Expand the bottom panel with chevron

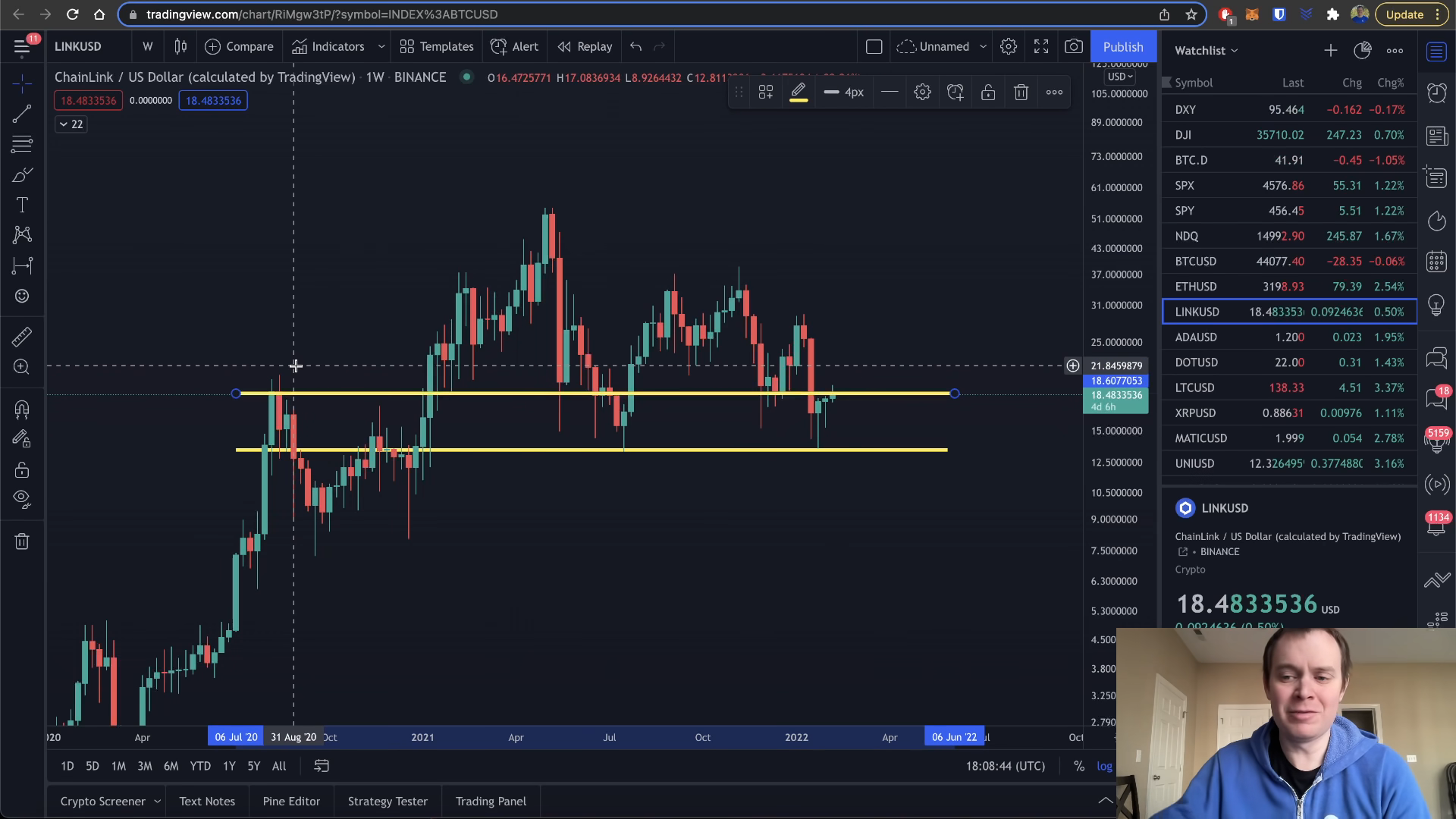(1106, 800)
